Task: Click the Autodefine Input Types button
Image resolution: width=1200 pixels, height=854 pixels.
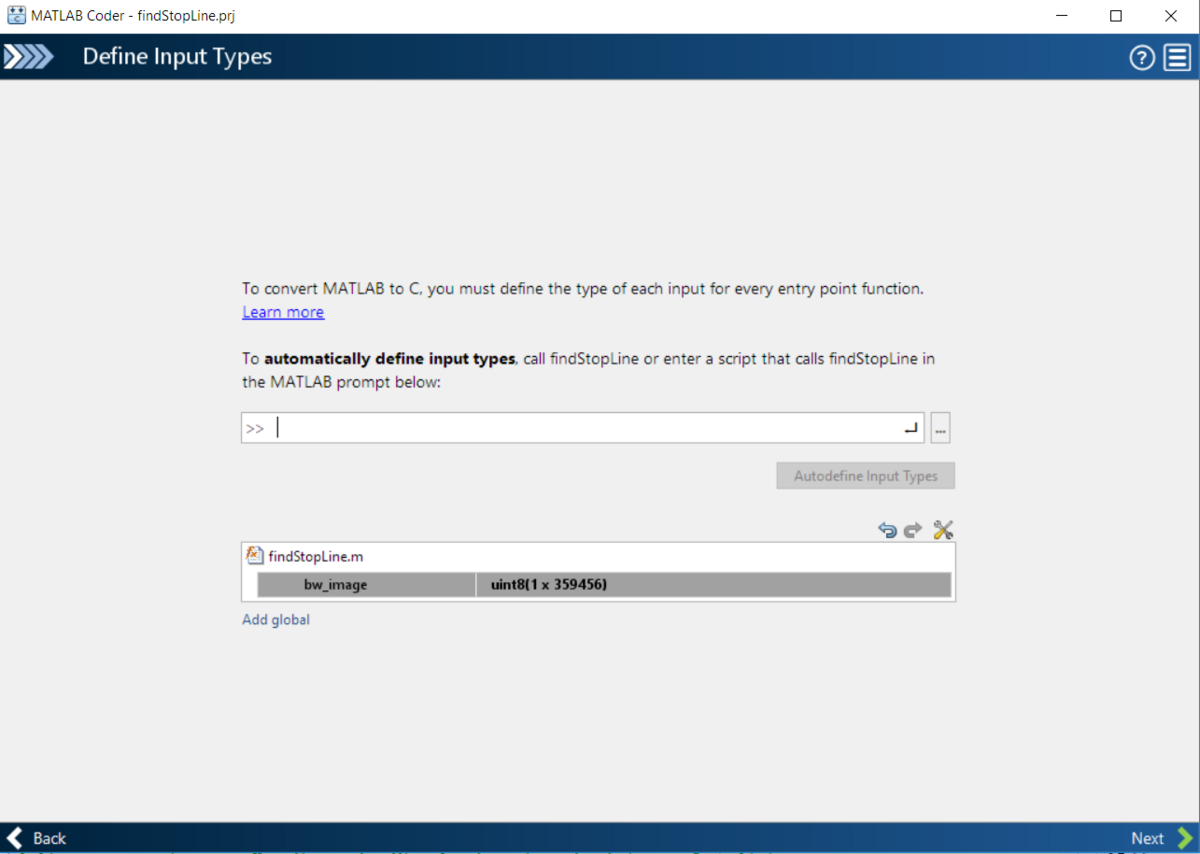Action: coord(865,476)
